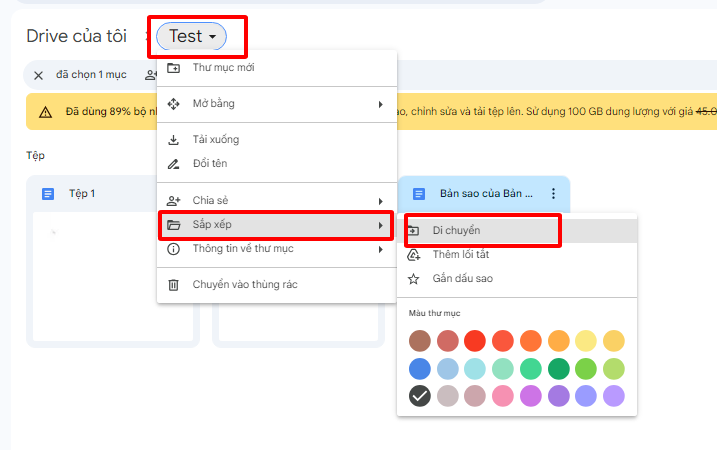Select the checked dark gray folder color
The image size is (717, 450).
(420, 396)
